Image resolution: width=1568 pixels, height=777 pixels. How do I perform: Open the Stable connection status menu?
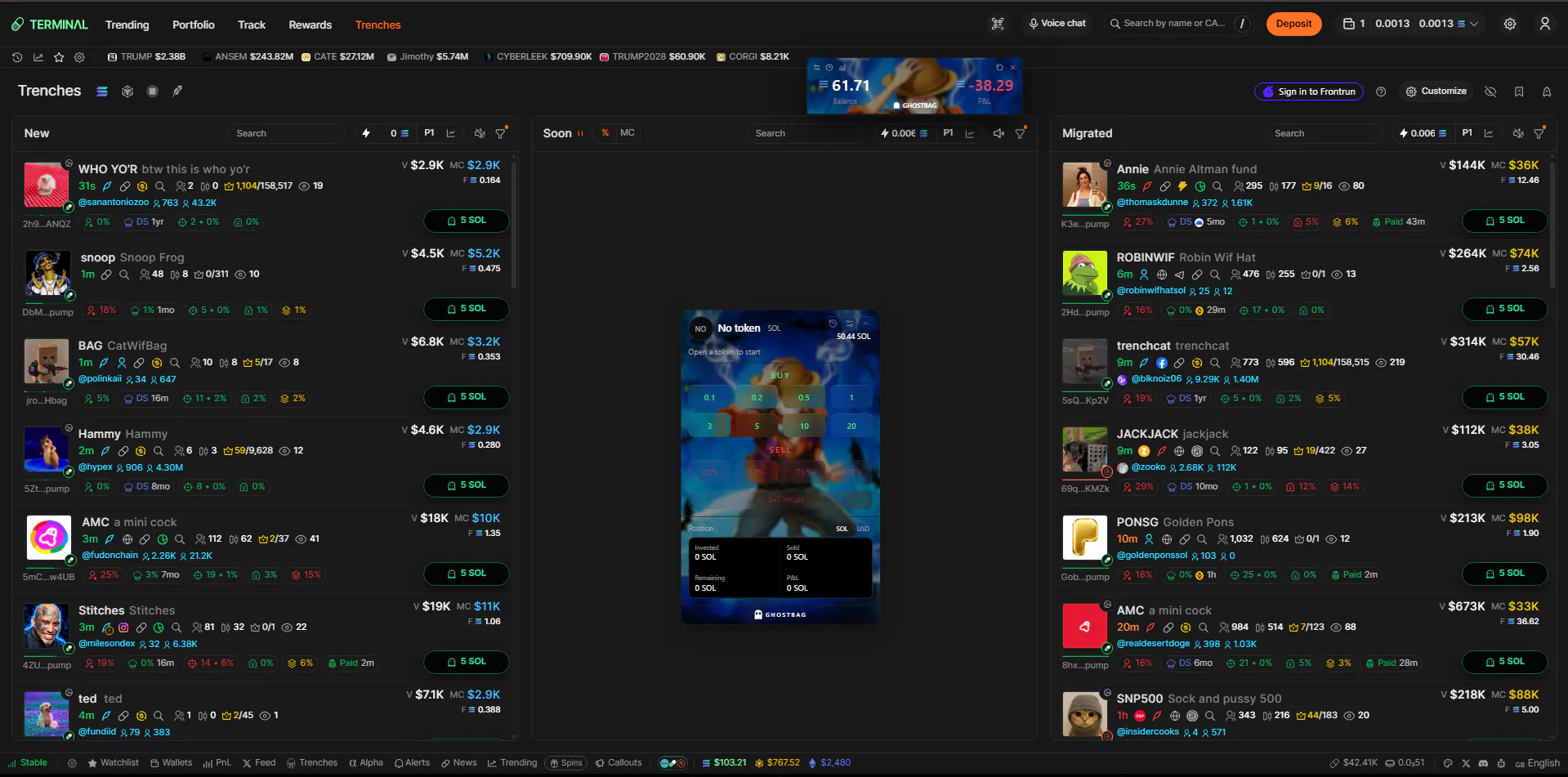pyautogui.click(x=28, y=763)
